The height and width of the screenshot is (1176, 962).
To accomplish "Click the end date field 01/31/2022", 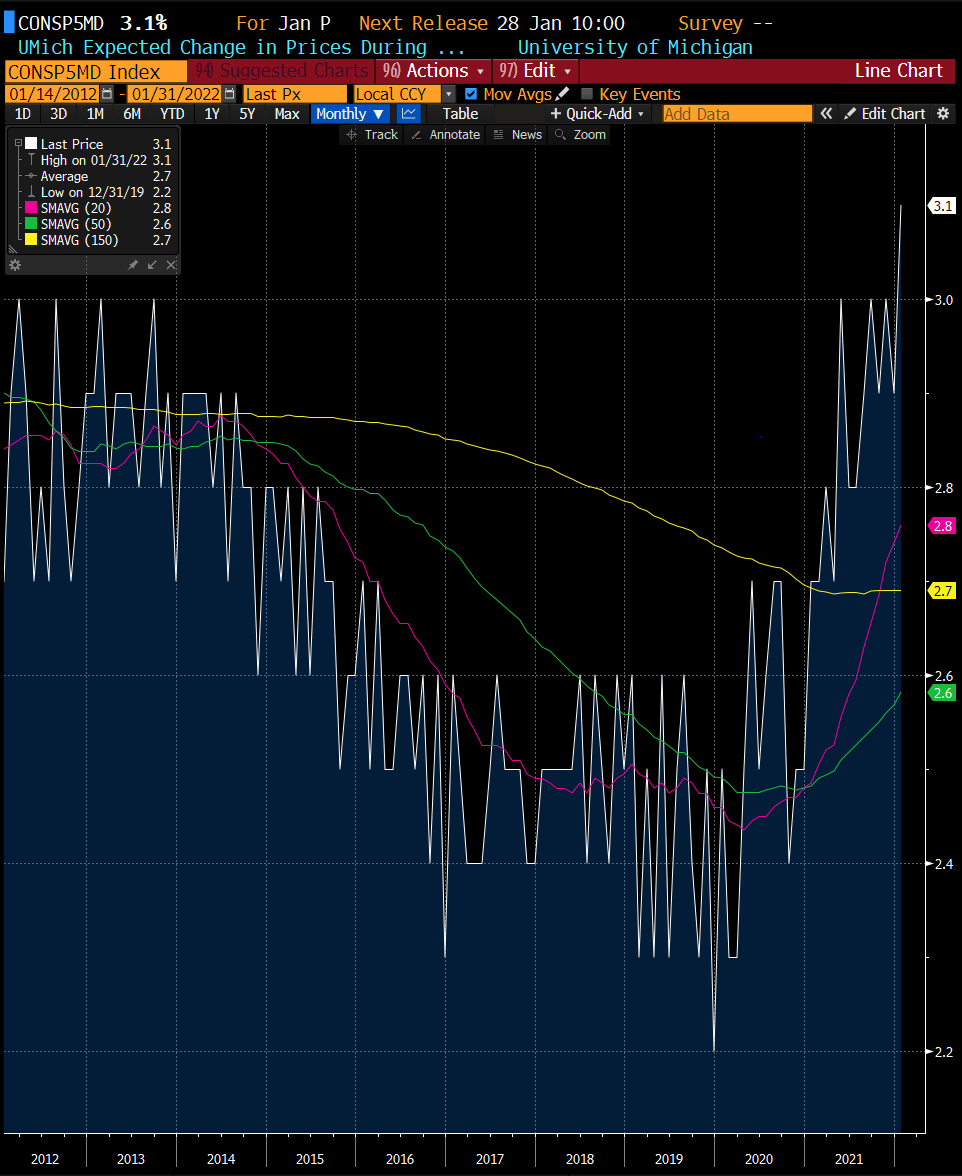I will click(x=175, y=94).
